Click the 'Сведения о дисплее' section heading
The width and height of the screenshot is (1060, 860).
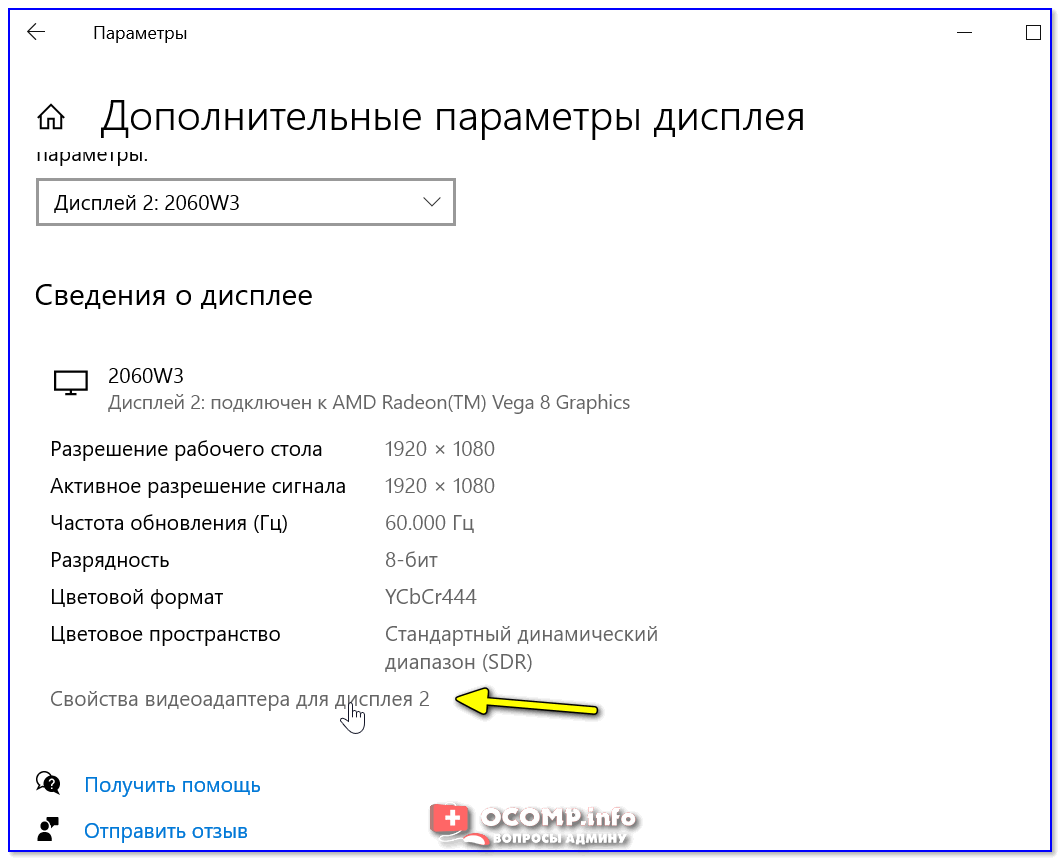[174, 295]
